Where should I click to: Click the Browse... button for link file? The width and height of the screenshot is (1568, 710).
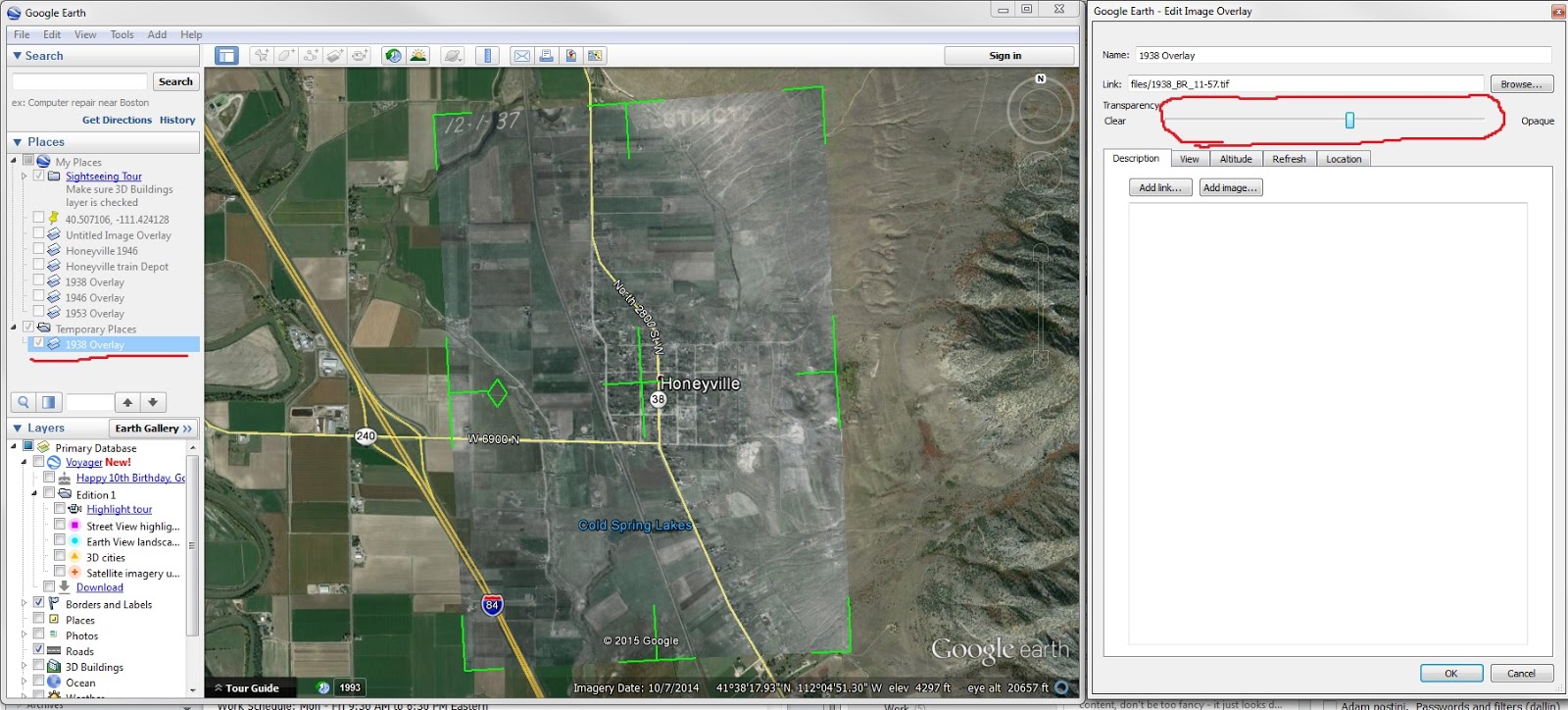tap(1521, 84)
